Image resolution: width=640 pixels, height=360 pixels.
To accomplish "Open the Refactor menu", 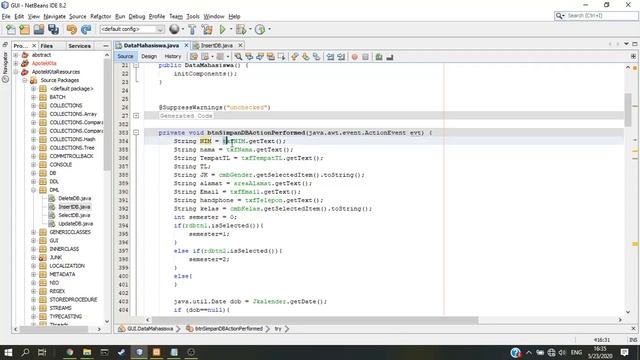I will pos(100,17).
